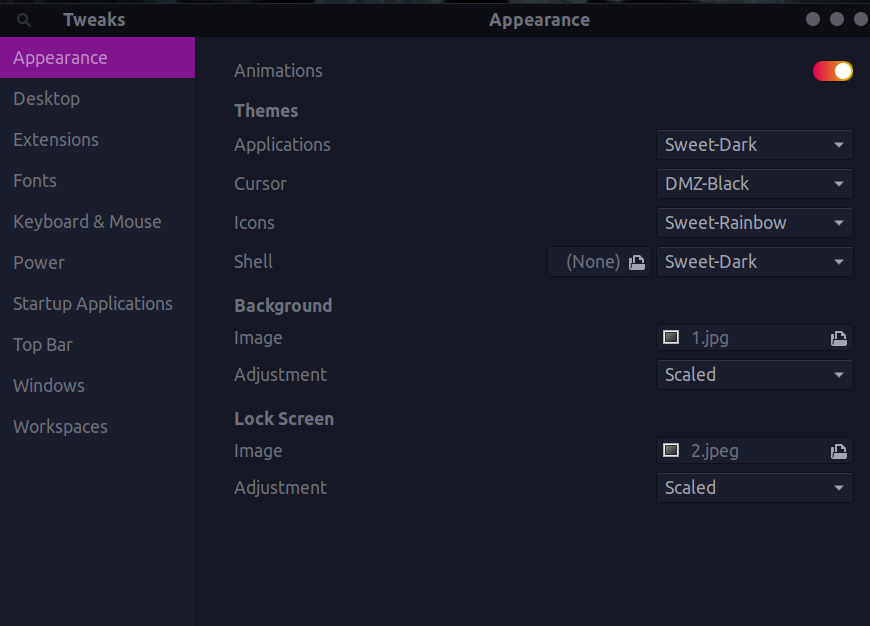Image resolution: width=870 pixels, height=626 pixels.
Task: Click the thumbnail preview icon for 1.jpg
Action: click(x=670, y=337)
